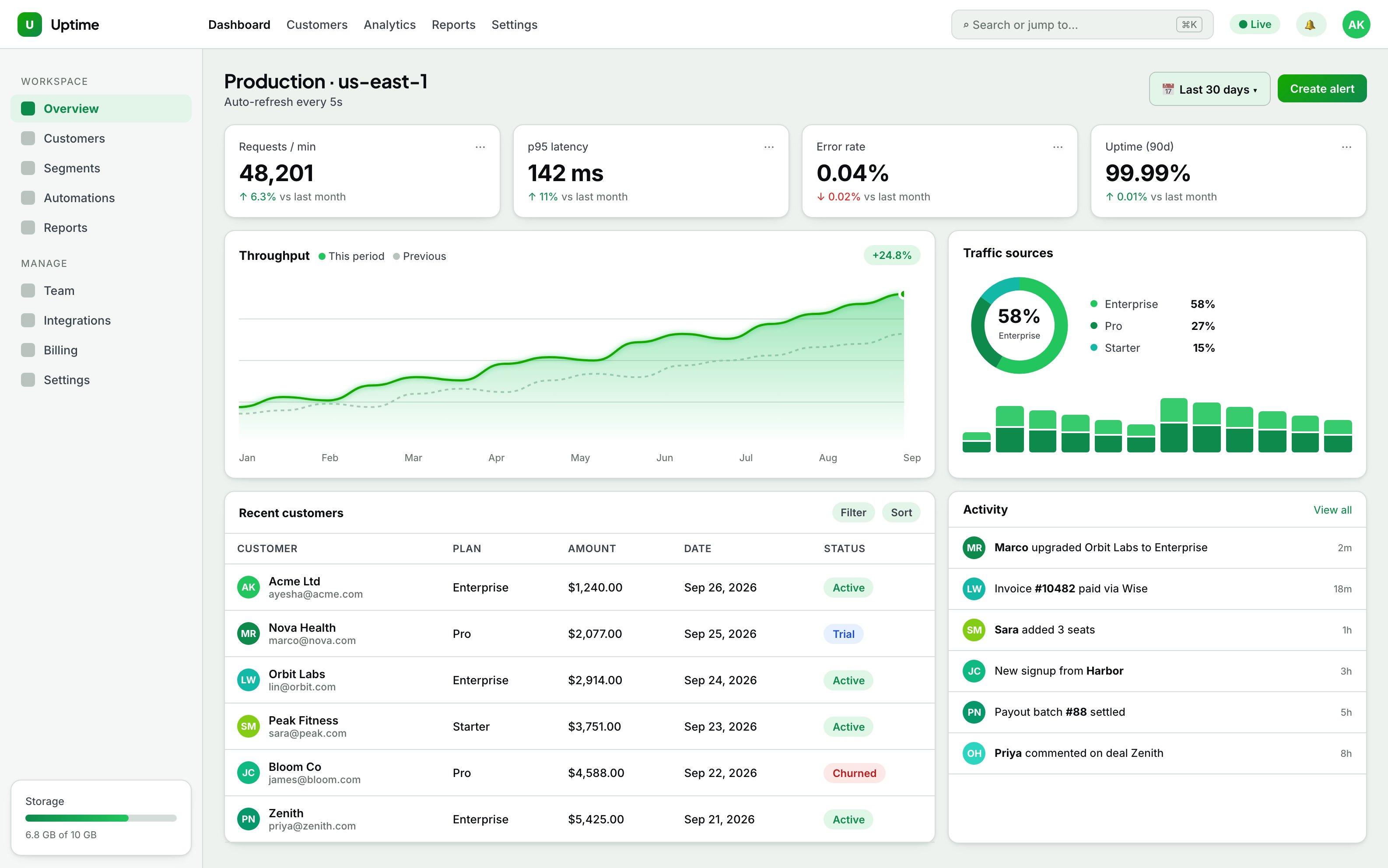Viewport: 1388px width, 868px height.
Task: Open notifications bell icon
Action: [1311, 24]
